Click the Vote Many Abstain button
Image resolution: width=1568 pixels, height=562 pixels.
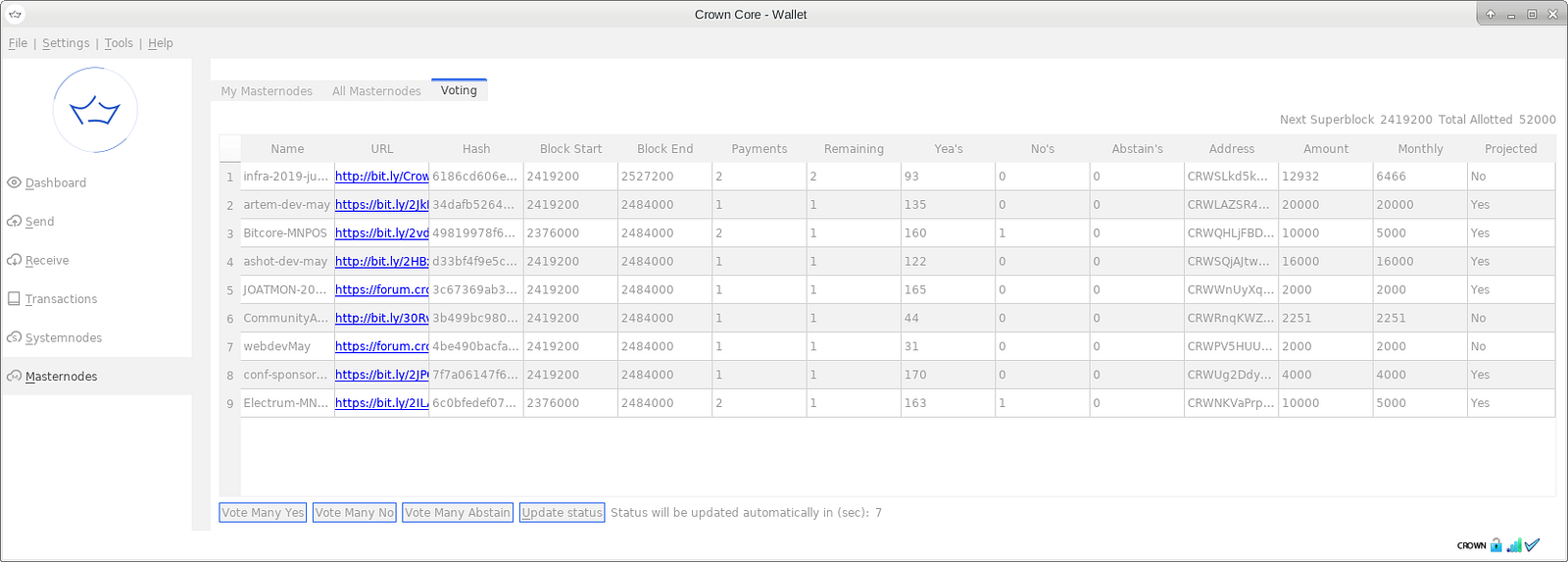coord(458,513)
